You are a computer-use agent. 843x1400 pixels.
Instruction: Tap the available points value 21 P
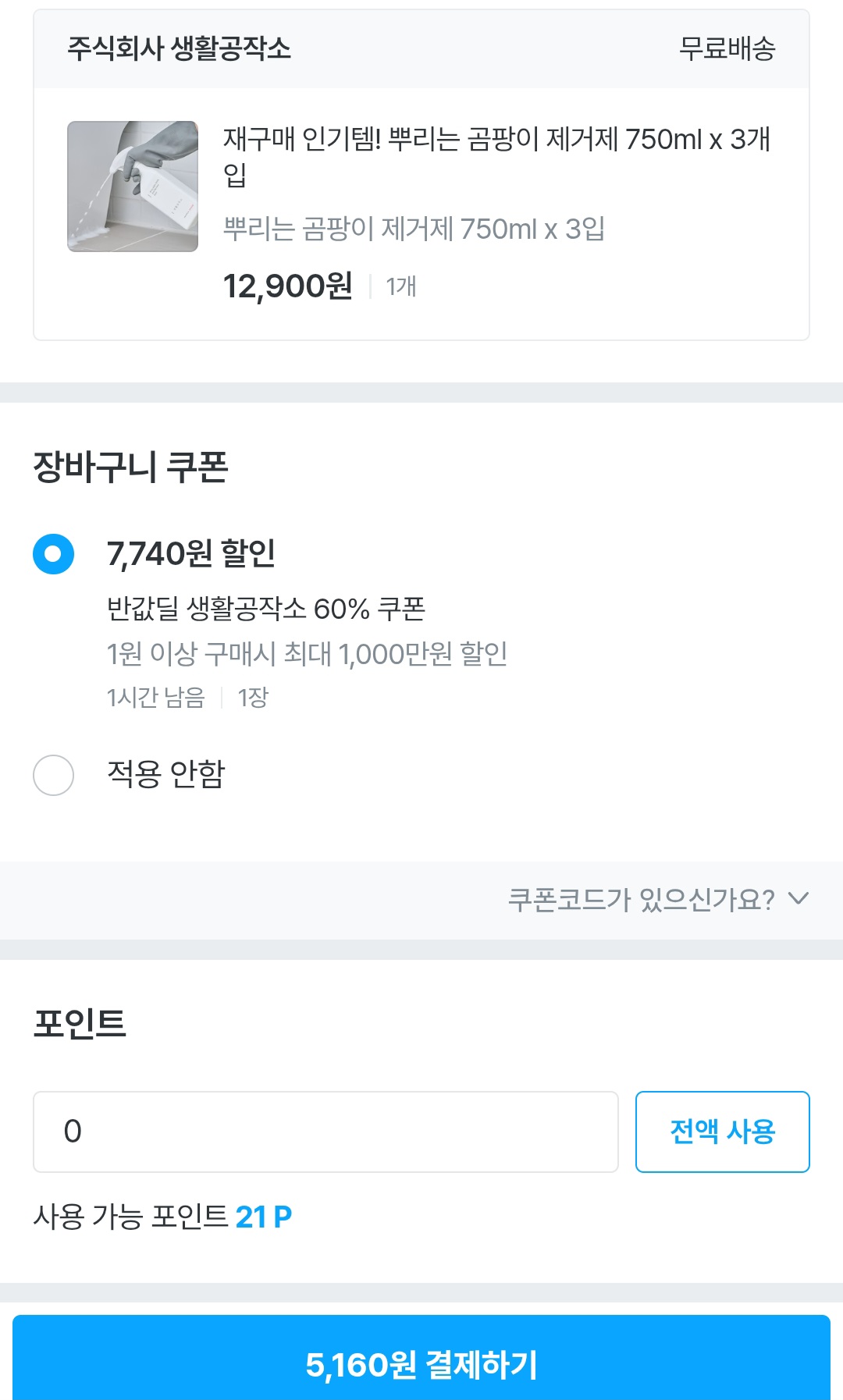click(263, 1217)
